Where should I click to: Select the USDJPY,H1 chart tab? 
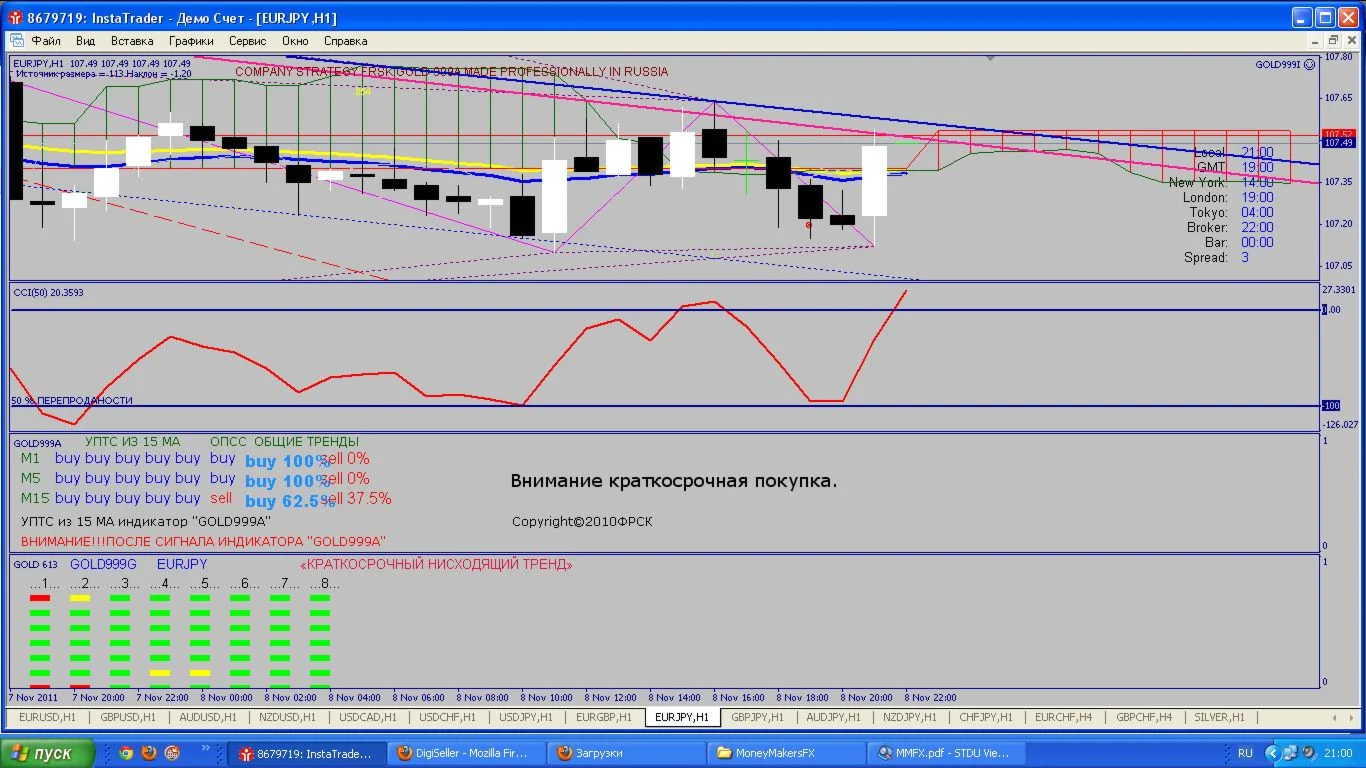coord(526,717)
